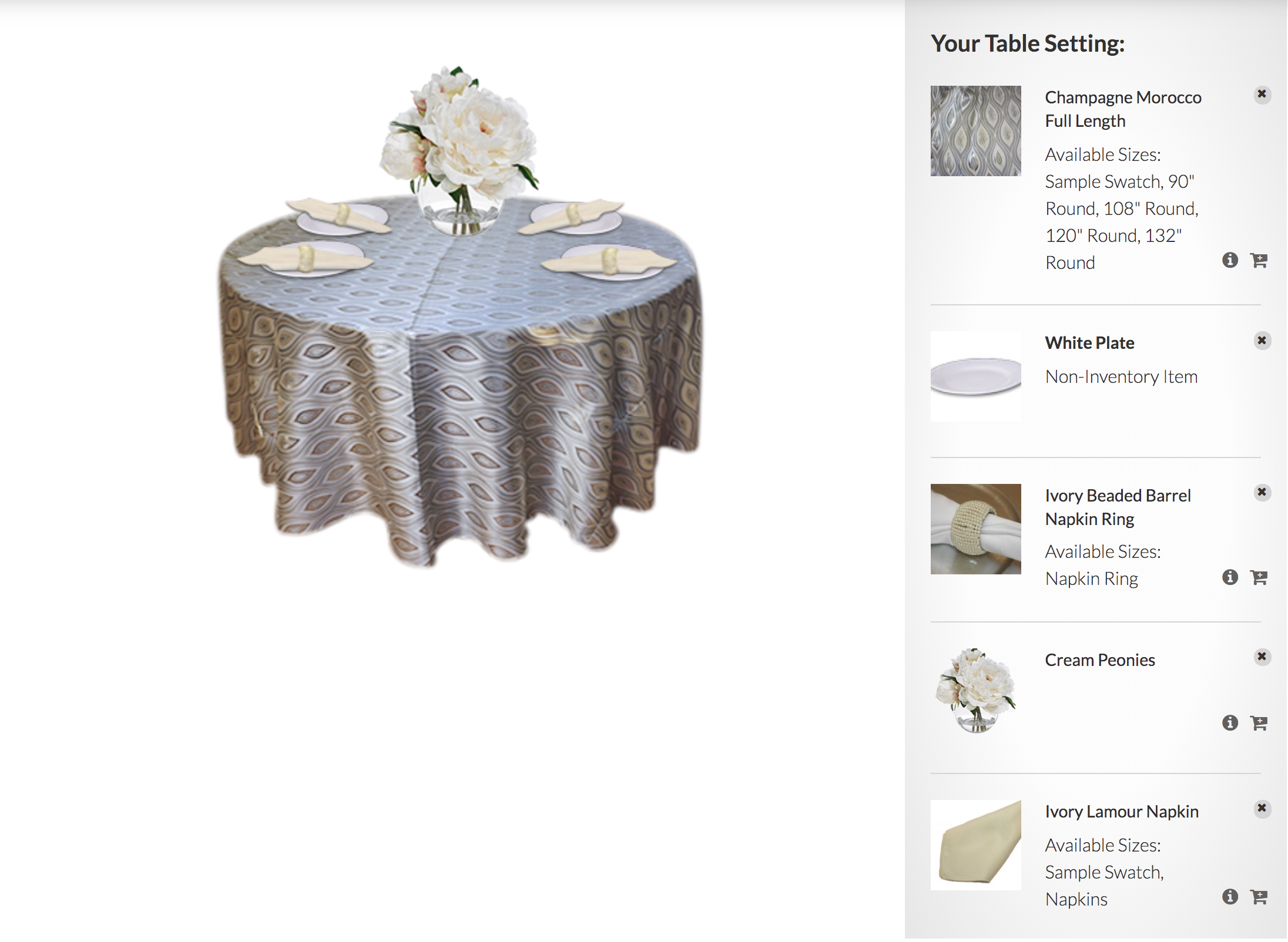Screen dimensions: 1288x942
Task: Add Cream Peonies to cart
Action: pyautogui.click(x=1259, y=723)
